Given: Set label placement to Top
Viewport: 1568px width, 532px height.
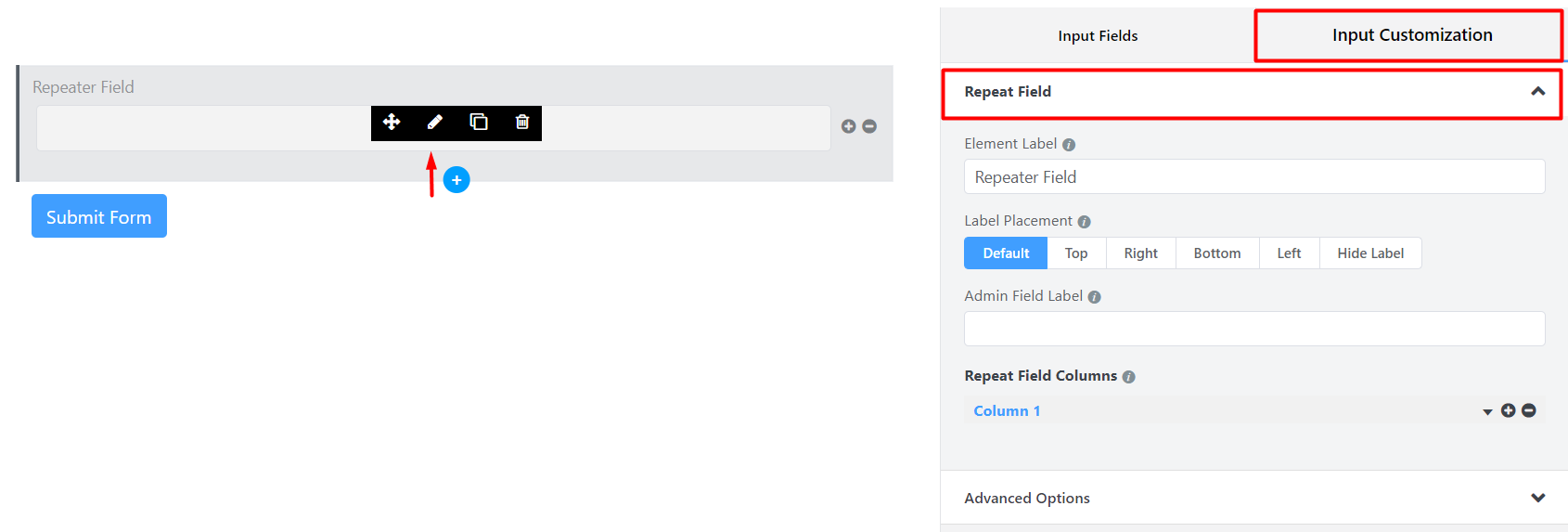Looking at the screenshot, I should 1076,253.
